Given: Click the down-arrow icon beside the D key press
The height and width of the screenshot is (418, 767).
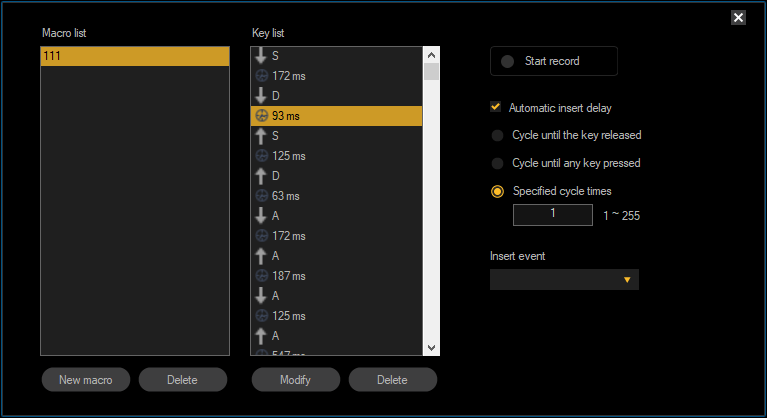Looking at the screenshot, I should (261, 96).
